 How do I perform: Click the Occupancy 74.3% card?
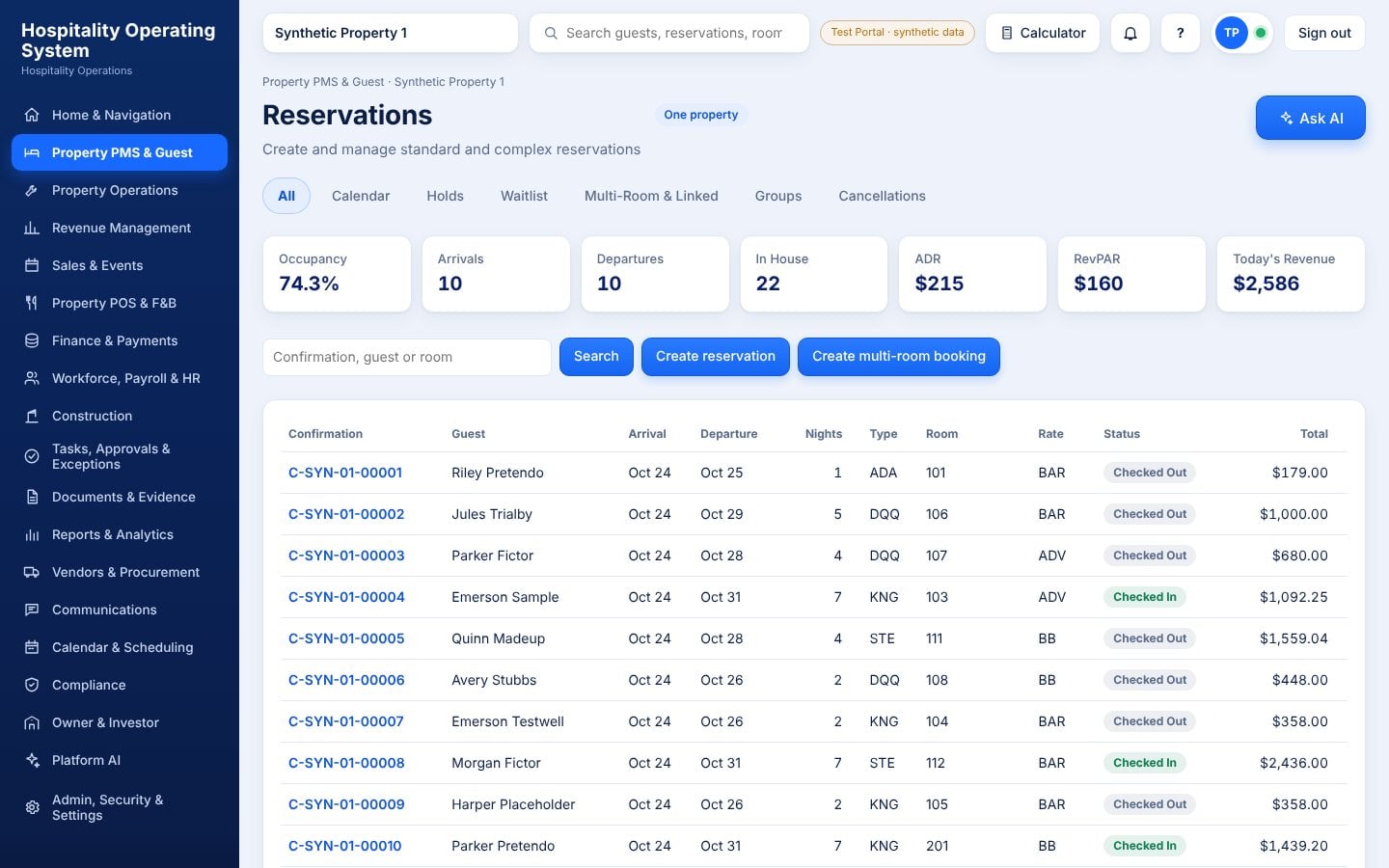click(337, 274)
